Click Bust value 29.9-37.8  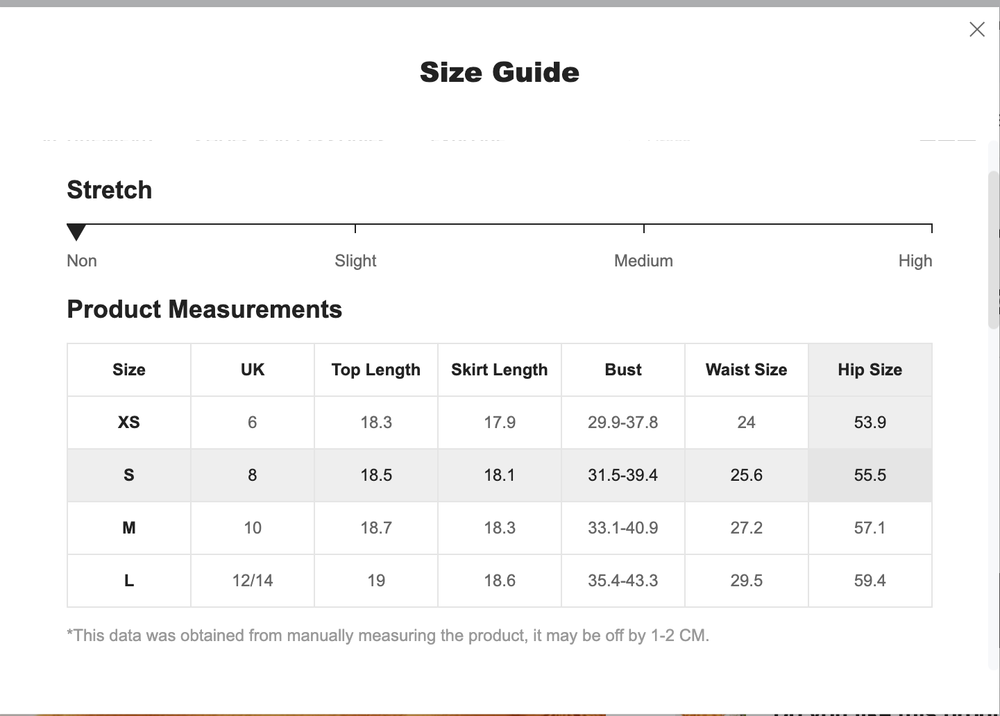pyautogui.click(x=623, y=422)
